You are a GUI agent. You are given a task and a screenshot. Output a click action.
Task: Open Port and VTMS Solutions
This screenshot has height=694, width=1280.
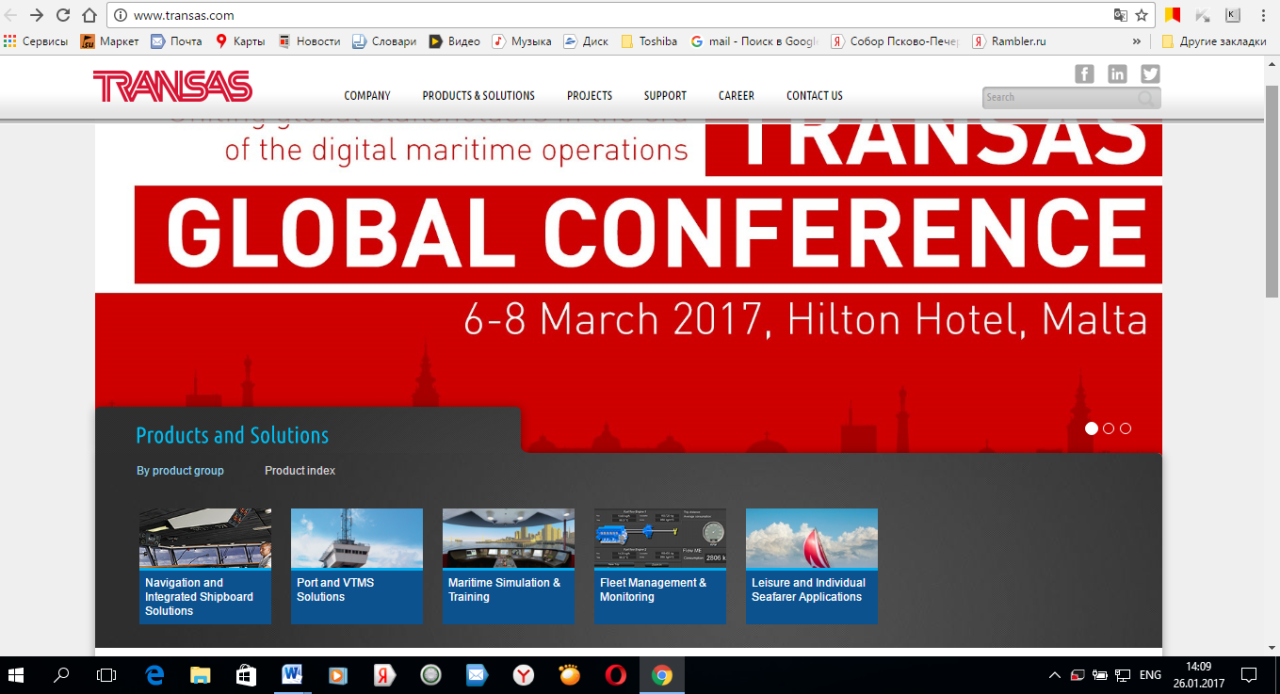pyautogui.click(x=357, y=566)
